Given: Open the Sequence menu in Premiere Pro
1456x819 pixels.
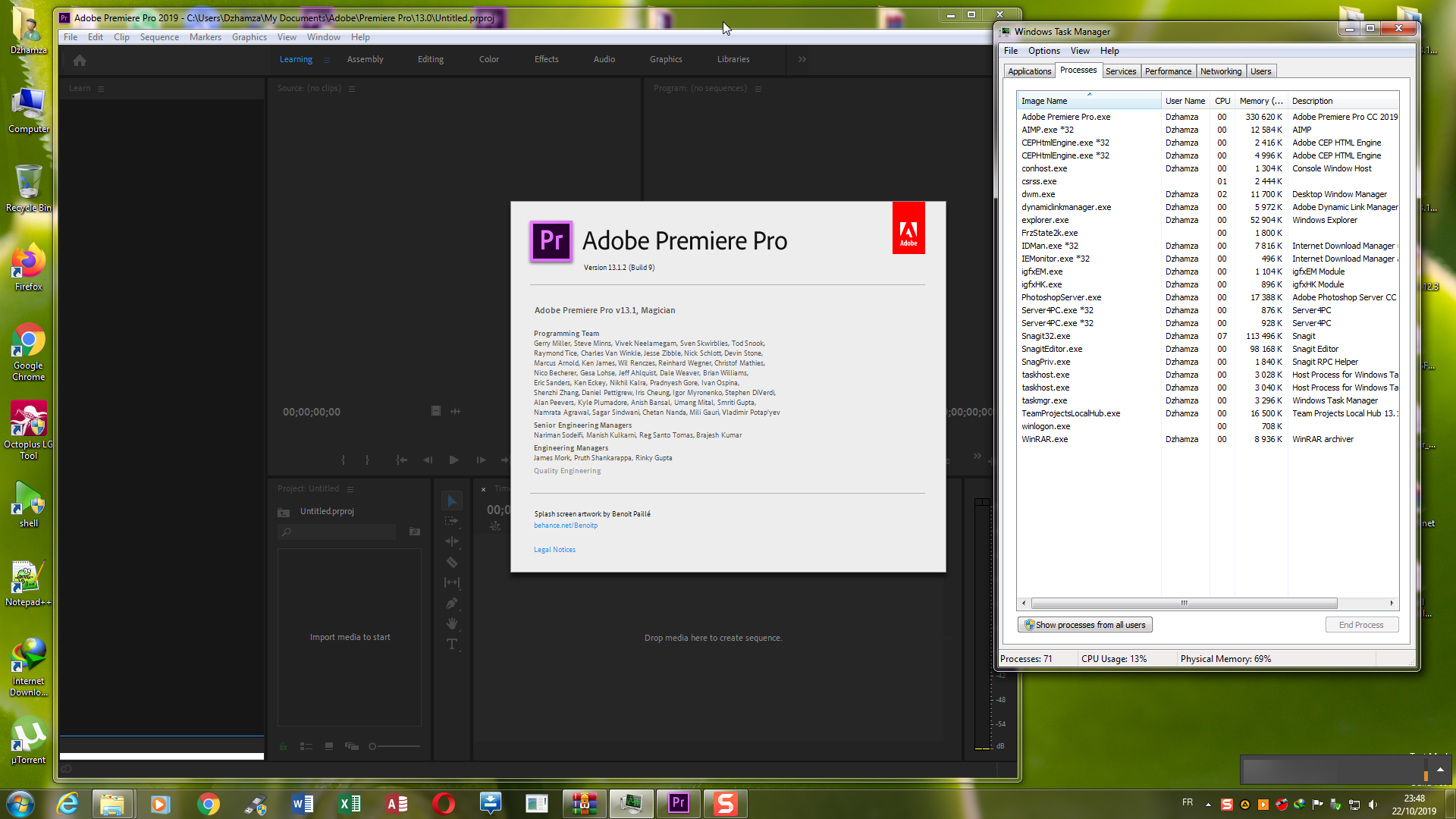Looking at the screenshot, I should pyautogui.click(x=159, y=37).
